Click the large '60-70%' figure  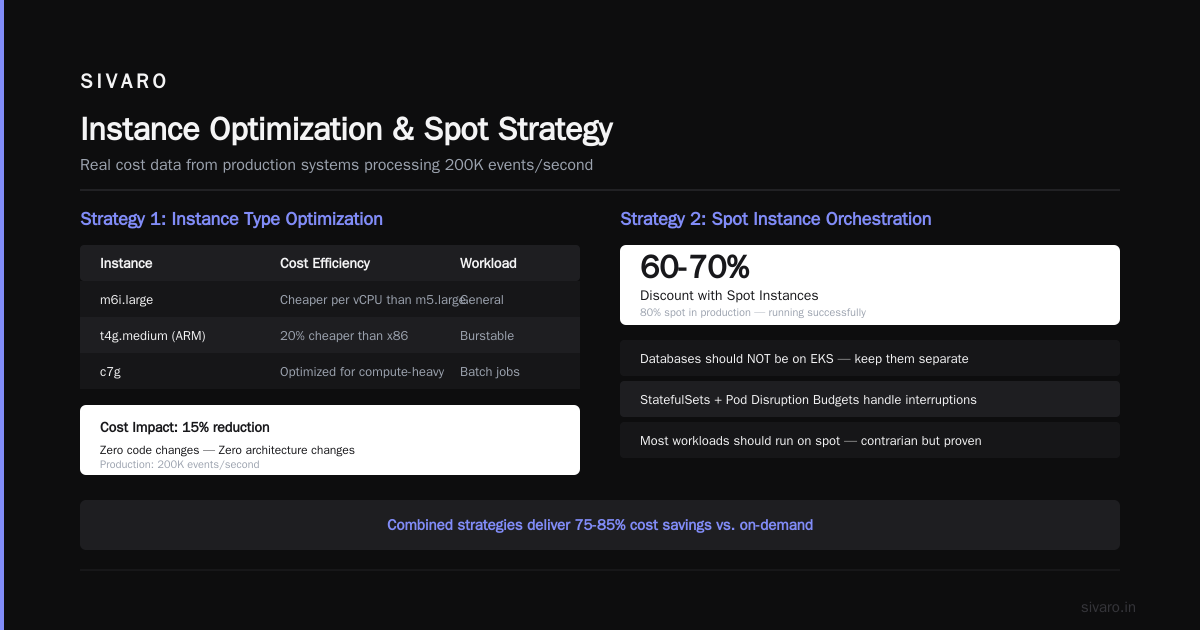(x=695, y=267)
